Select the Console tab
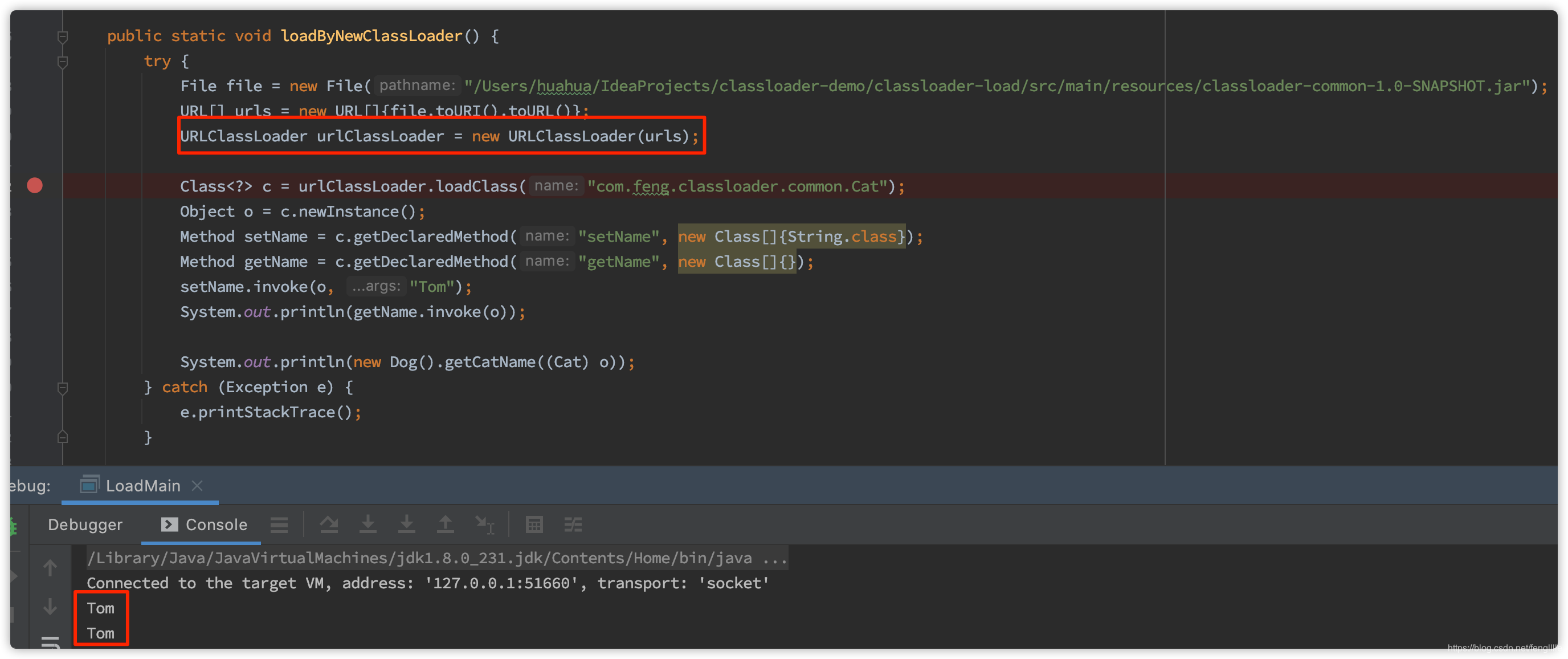Screen dimensions: 1568x659 (205, 524)
